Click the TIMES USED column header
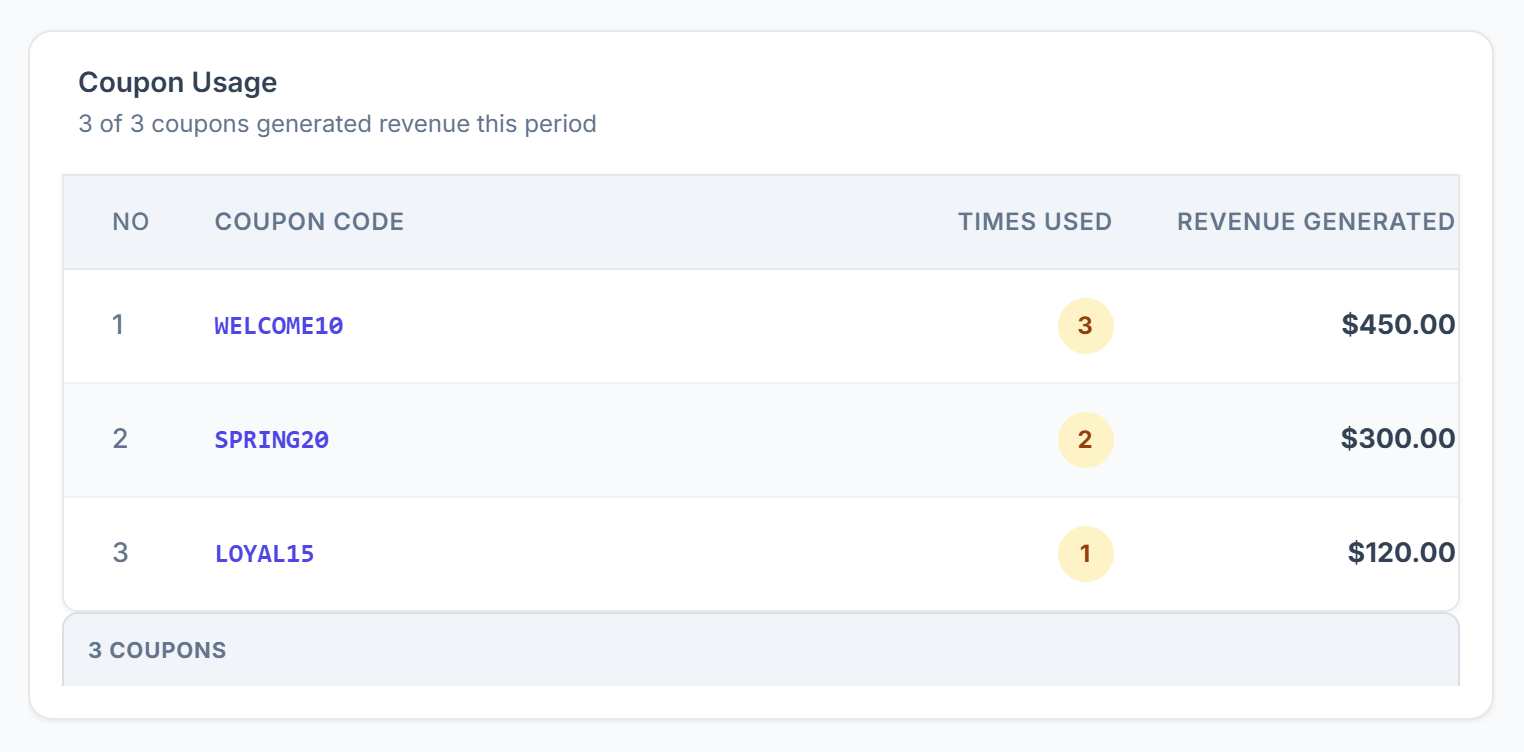The image size is (1524, 752). (x=1035, y=222)
